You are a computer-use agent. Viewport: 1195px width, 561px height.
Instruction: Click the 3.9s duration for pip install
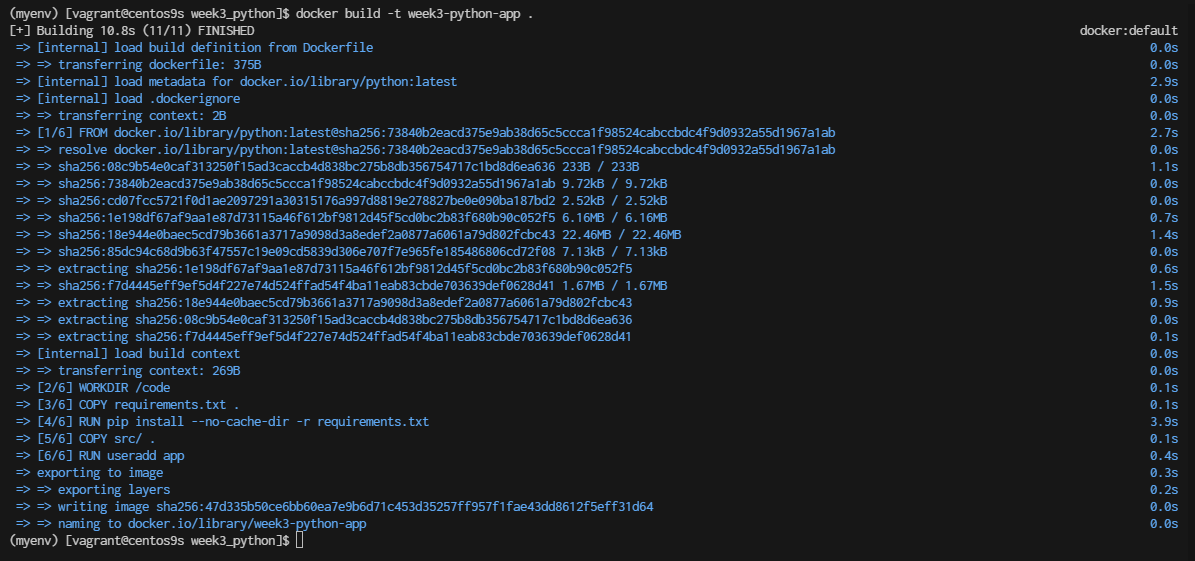coord(1164,422)
